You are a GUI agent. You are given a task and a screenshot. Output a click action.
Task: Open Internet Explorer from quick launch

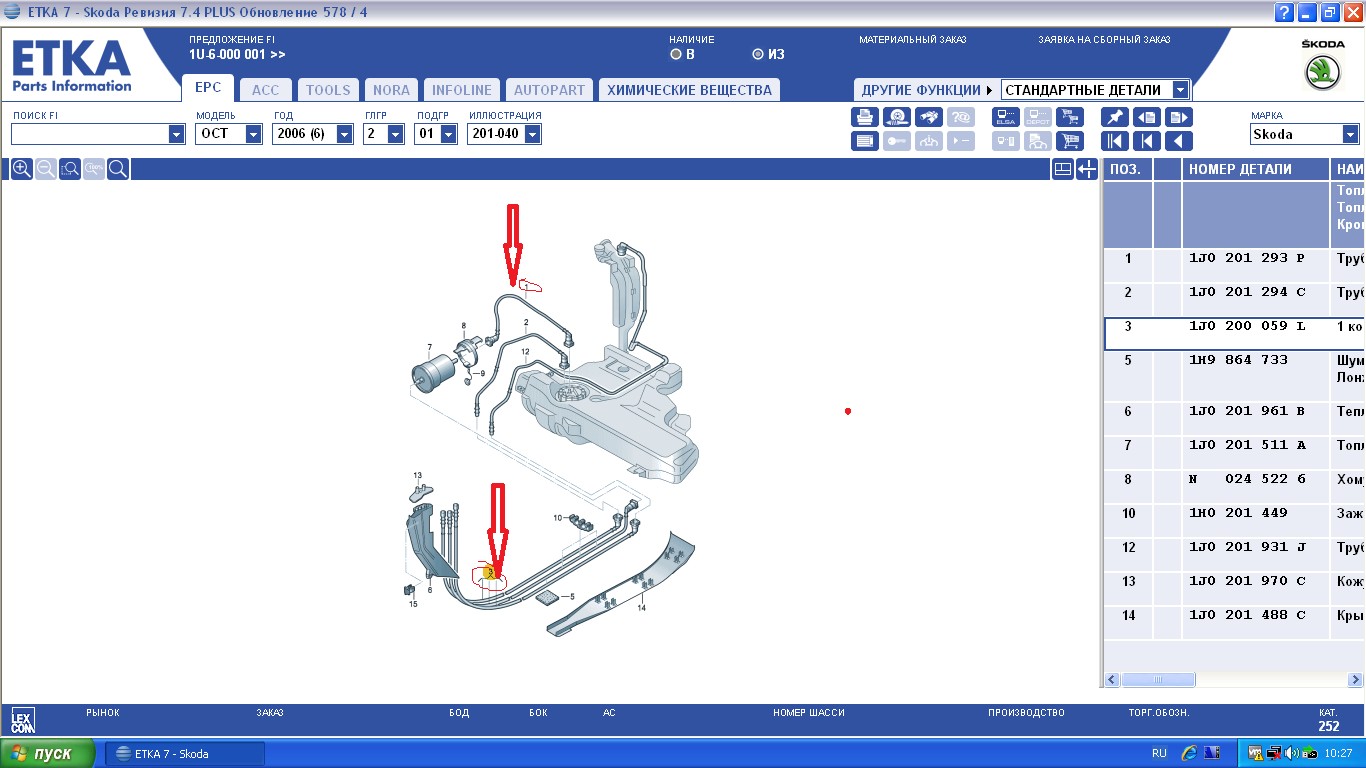pos(1189,753)
